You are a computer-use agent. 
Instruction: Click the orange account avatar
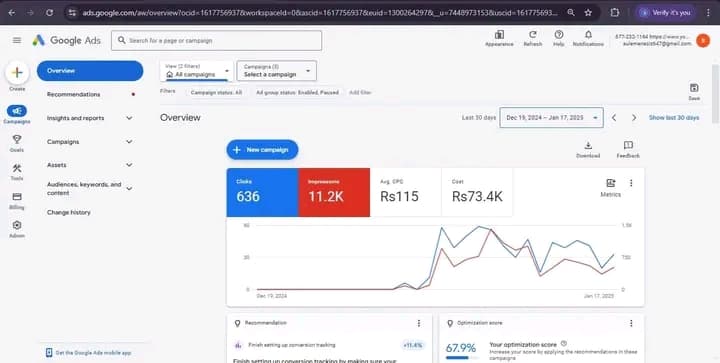click(x=703, y=40)
